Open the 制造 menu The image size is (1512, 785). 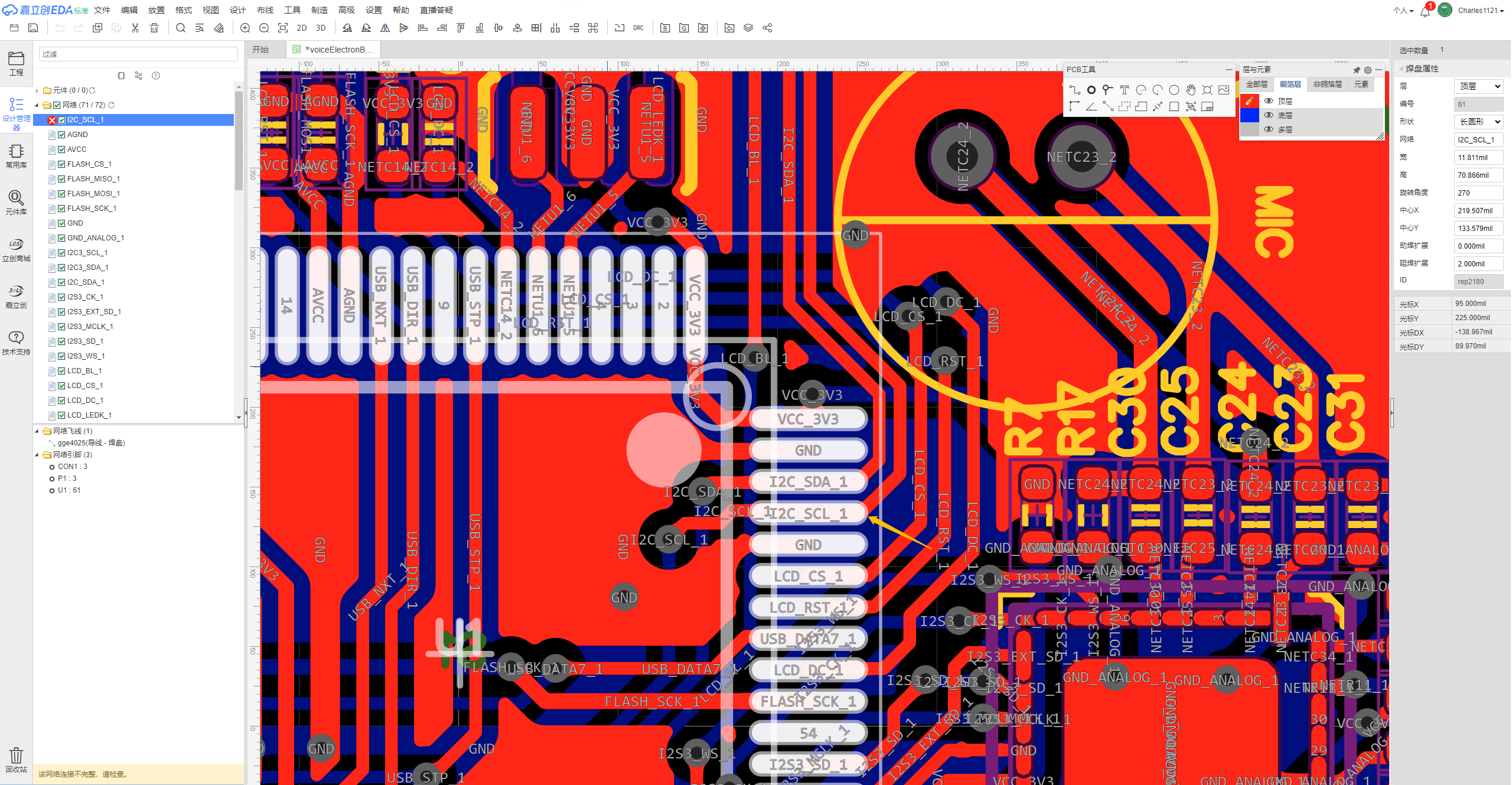(x=318, y=9)
